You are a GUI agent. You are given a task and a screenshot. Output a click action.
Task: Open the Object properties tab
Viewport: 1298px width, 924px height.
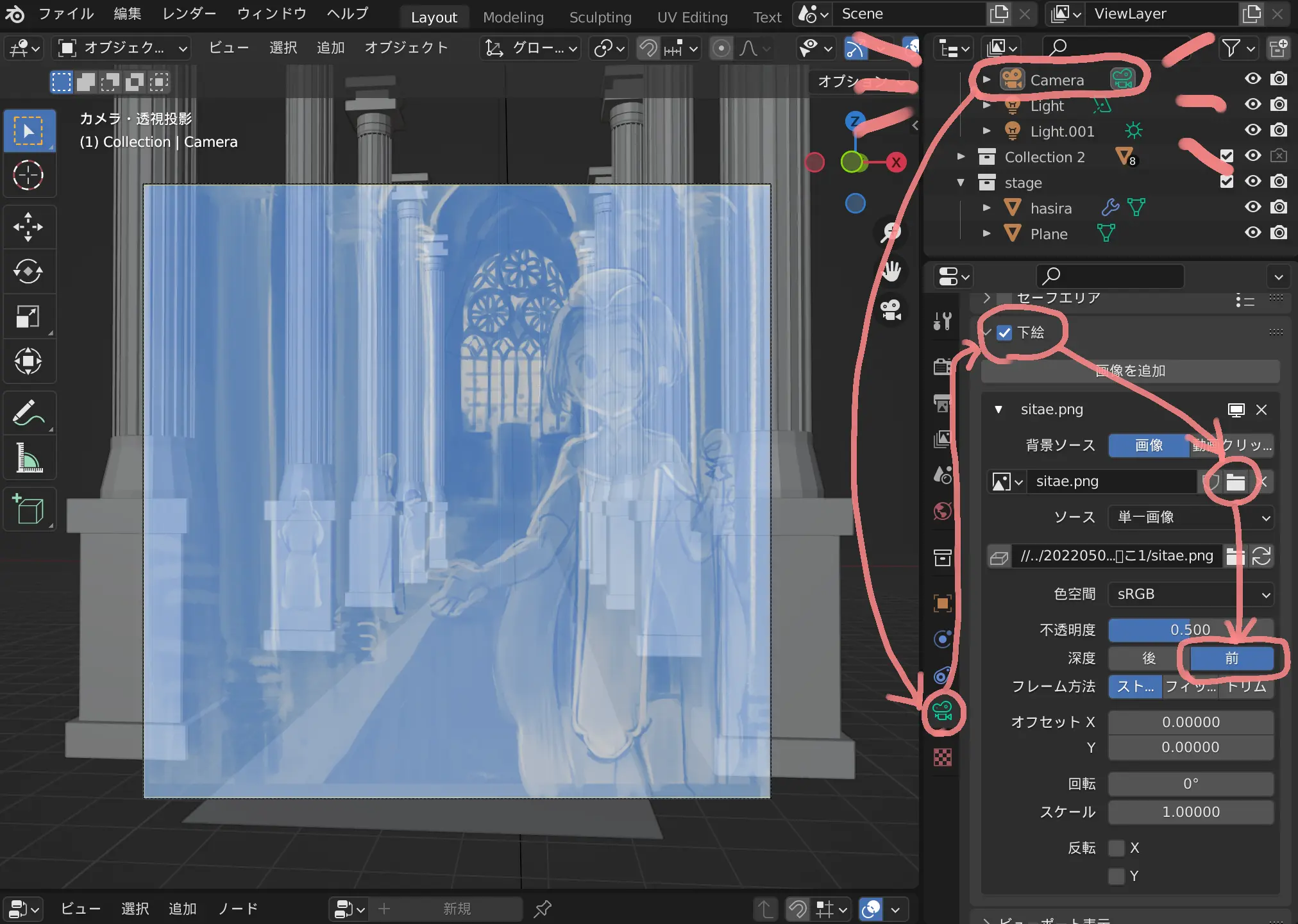(x=943, y=603)
